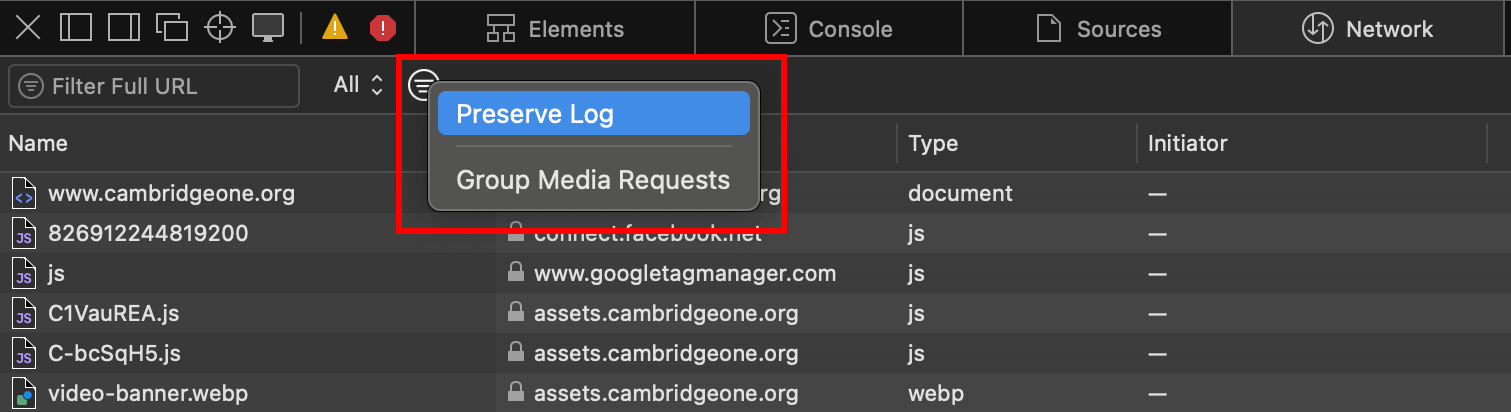Click connect.facebook.net domain cell

coord(647,234)
